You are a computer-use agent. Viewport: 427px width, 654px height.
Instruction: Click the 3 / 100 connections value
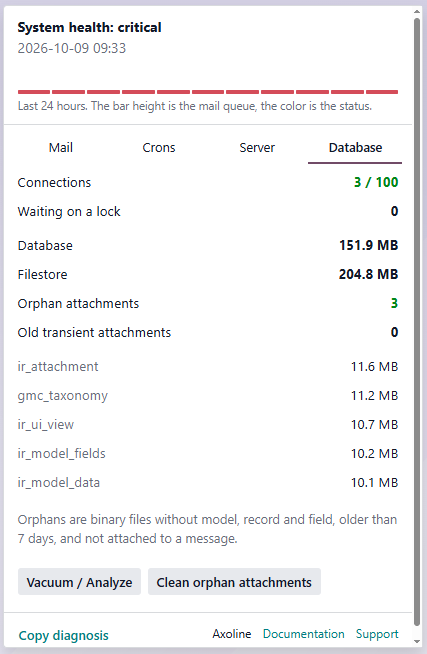376,182
